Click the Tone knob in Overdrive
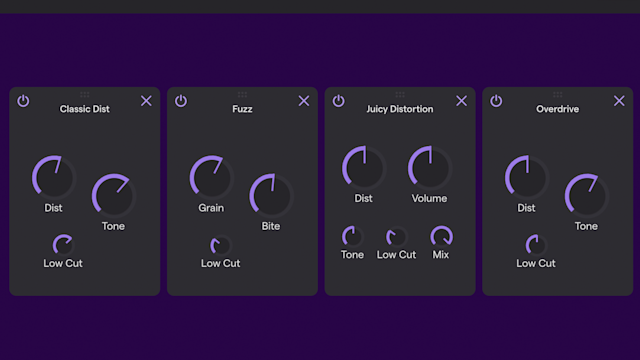 [587, 196]
